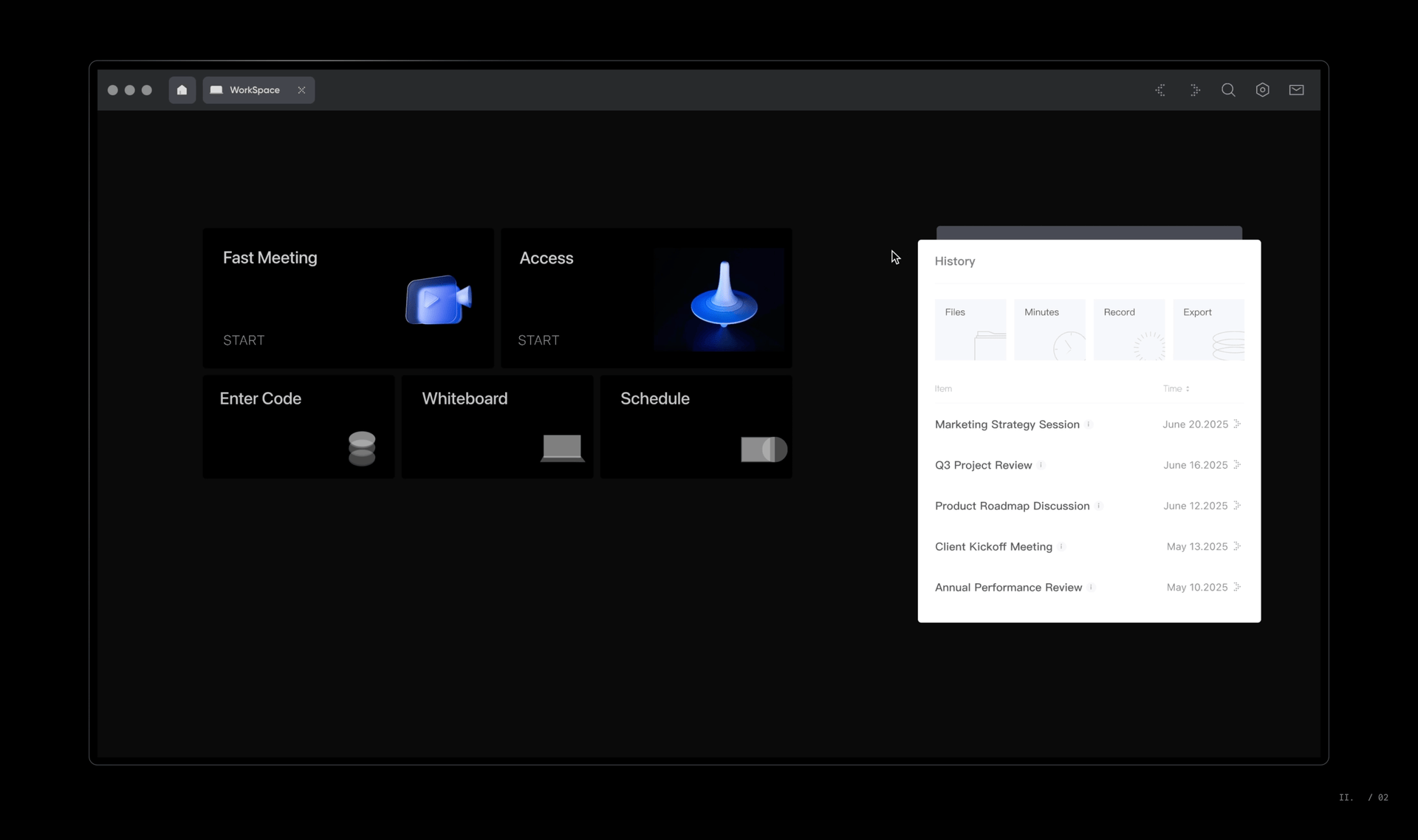Screen dimensions: 1418x840
Task: Open the Schedule card
Action: [x=696, y=427]
